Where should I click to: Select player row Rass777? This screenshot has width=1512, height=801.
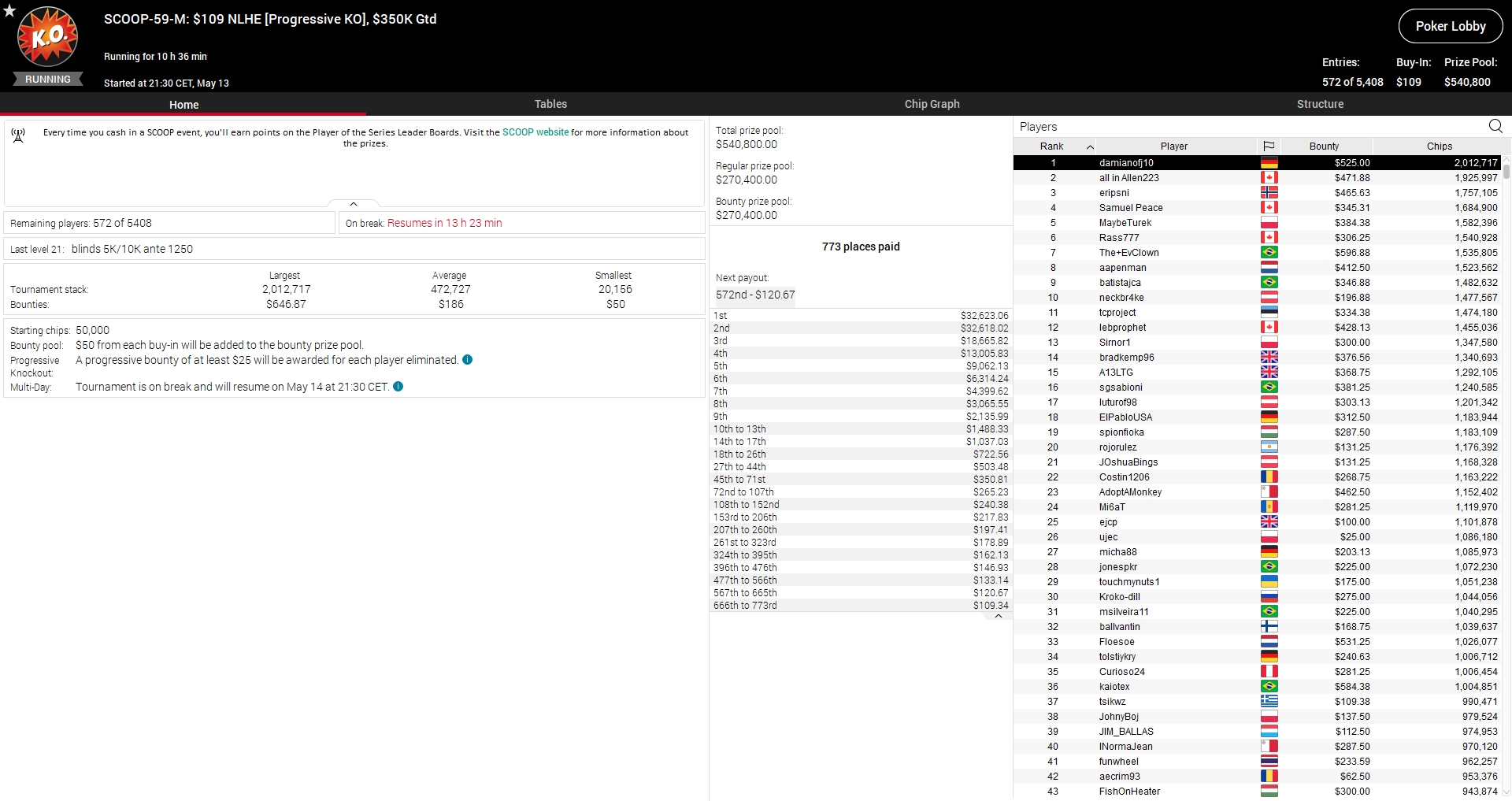click(1258, 238)
